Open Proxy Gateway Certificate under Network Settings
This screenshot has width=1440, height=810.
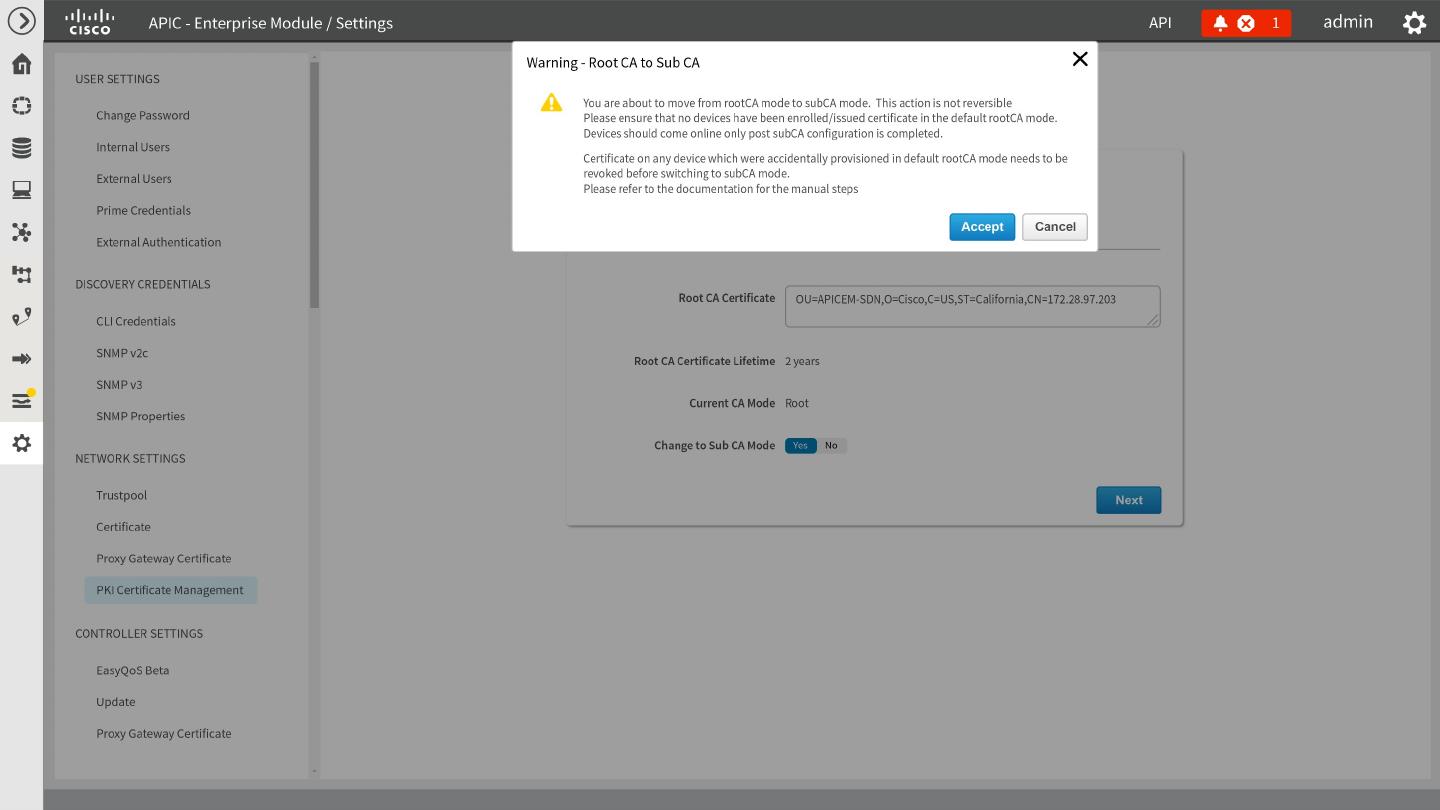coord(164,559)
